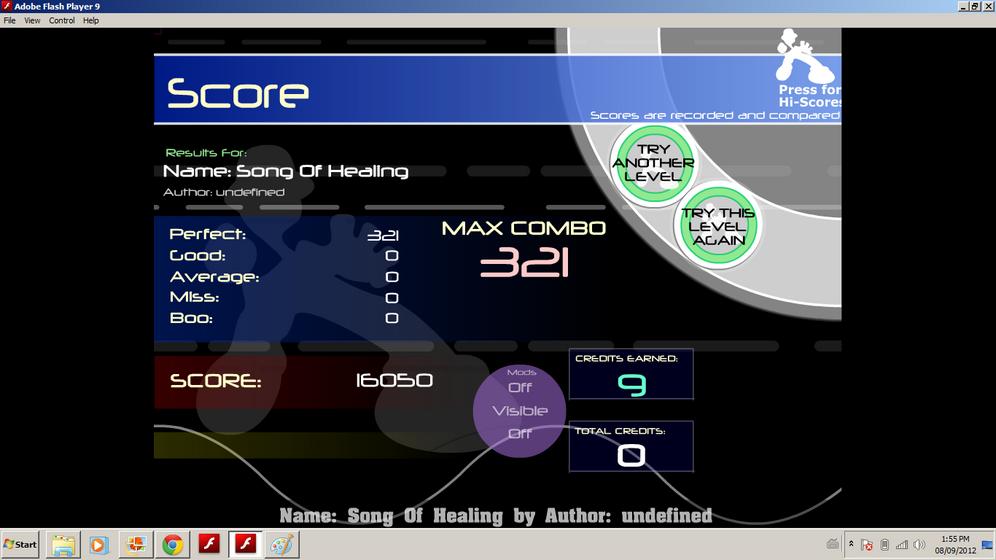
Task: Click the Start button
Action: pyautogui.click(x=20, y=545)
